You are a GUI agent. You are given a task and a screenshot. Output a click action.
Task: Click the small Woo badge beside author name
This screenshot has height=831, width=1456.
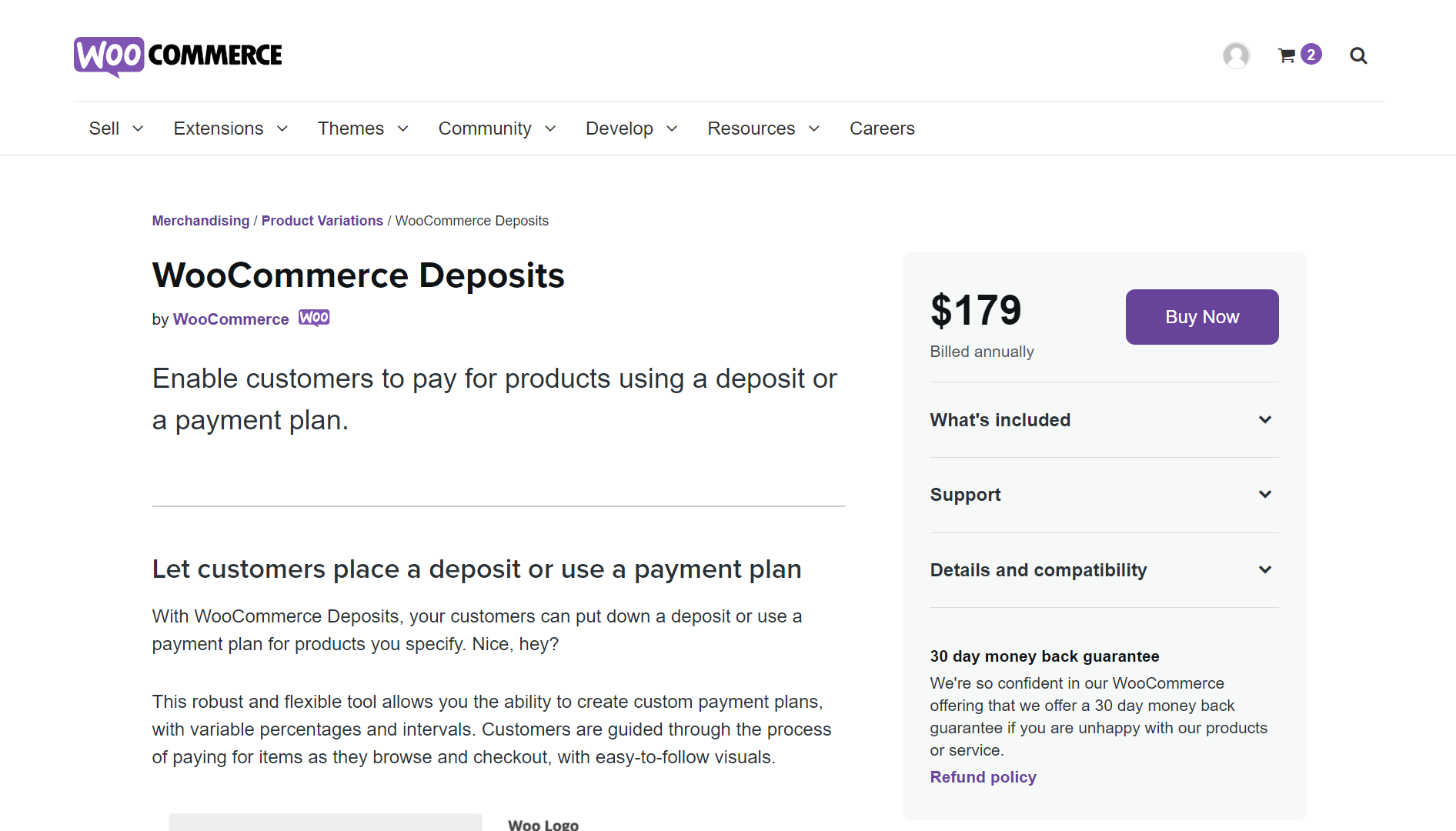314,319
